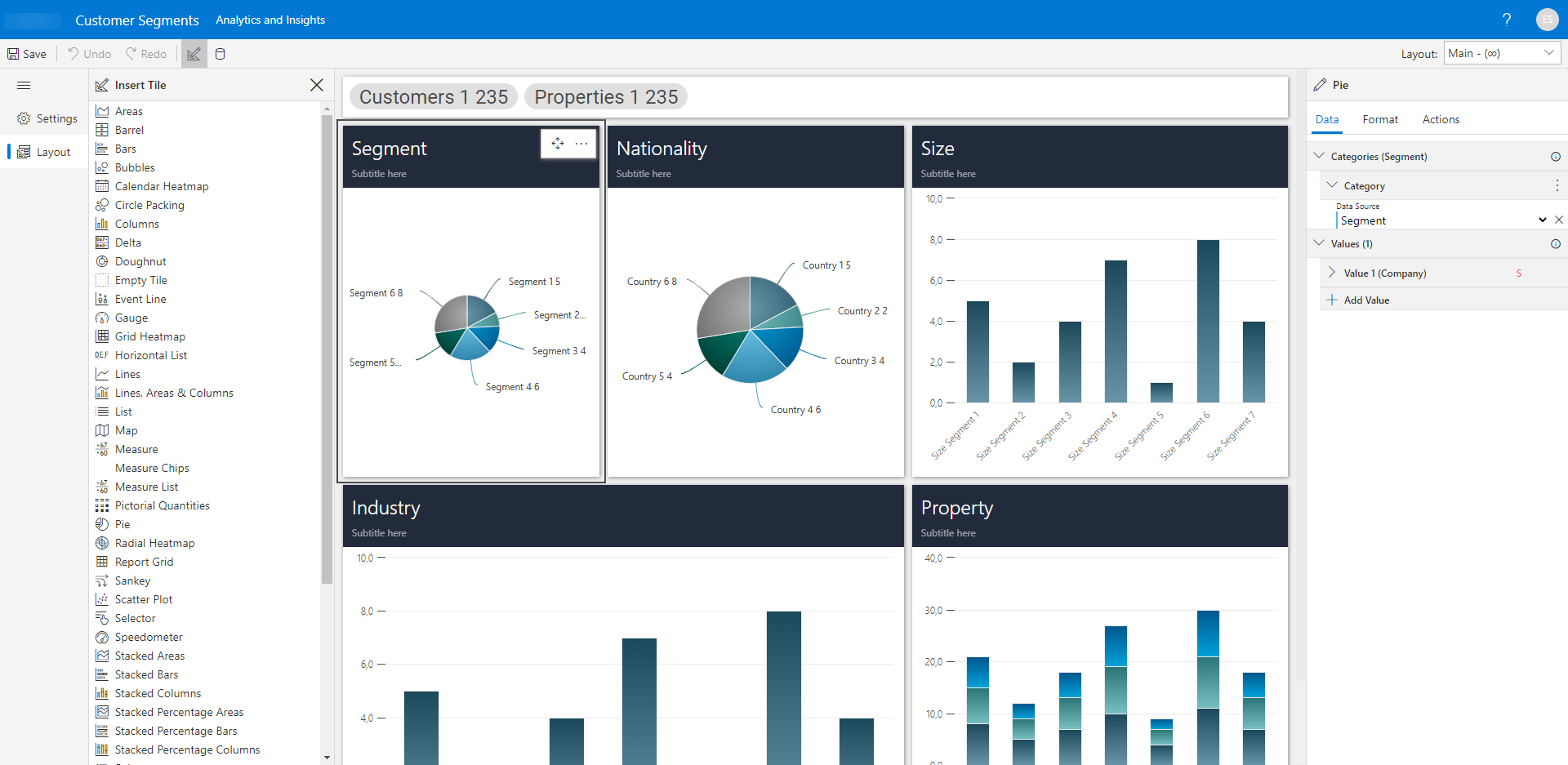
Task: Open the Segment data source dropdown
Action: click(1542, 220)
